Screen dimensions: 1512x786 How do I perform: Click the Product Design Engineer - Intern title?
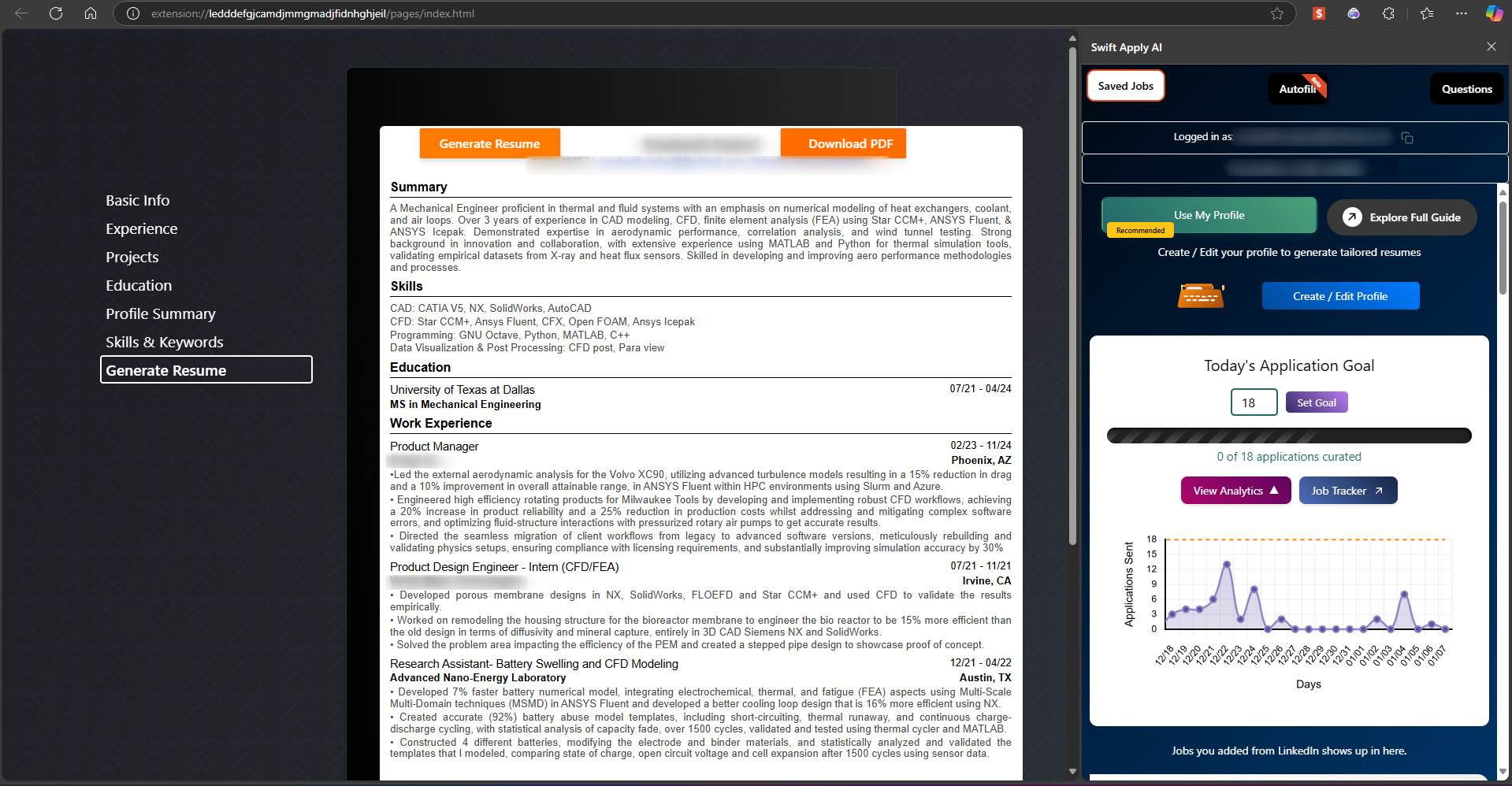pyautogui.click(x=504, y=567)
